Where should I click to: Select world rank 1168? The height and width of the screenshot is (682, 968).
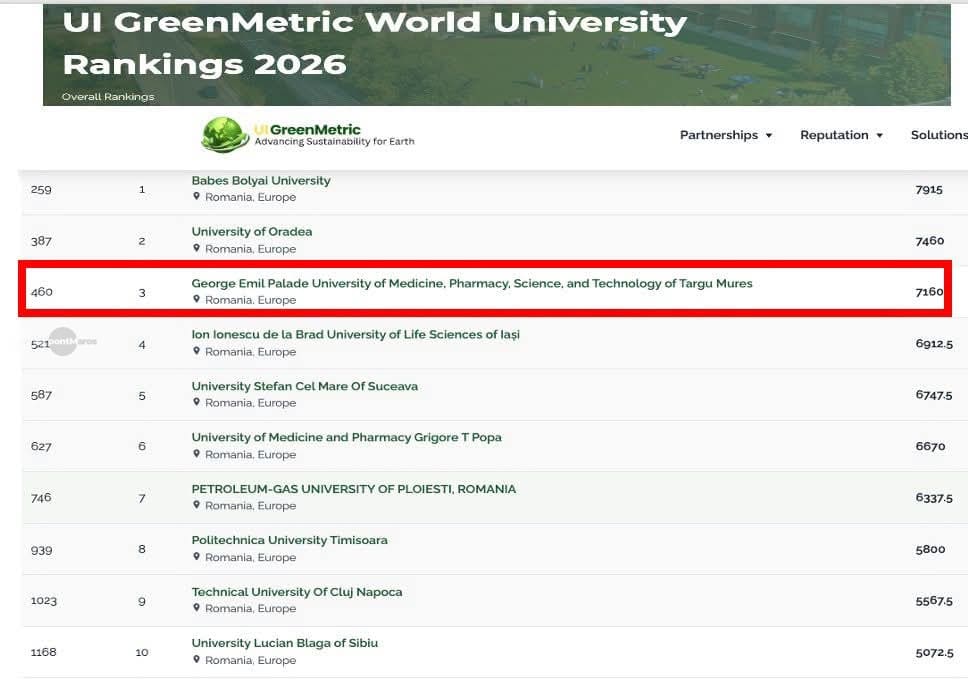point(43,652)
